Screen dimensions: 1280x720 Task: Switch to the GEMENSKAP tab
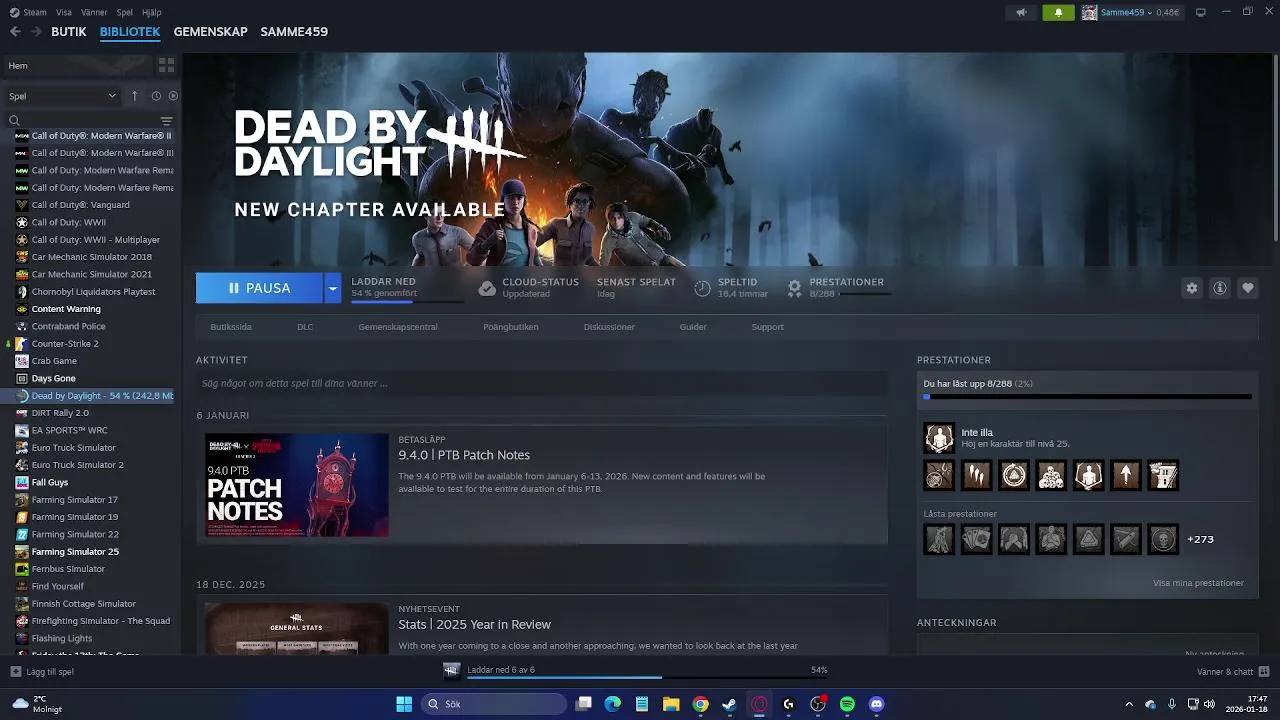[x=210, y=31]
